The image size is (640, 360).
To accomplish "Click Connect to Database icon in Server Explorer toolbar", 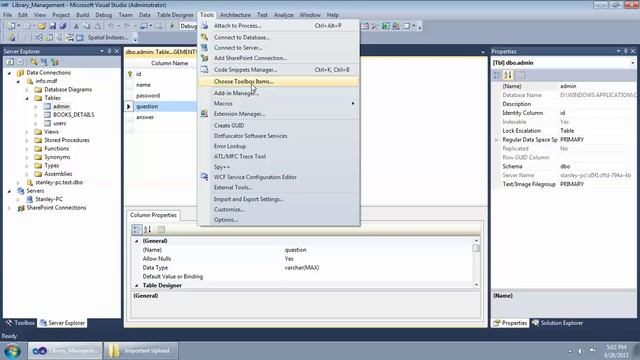I will [34, 62].
